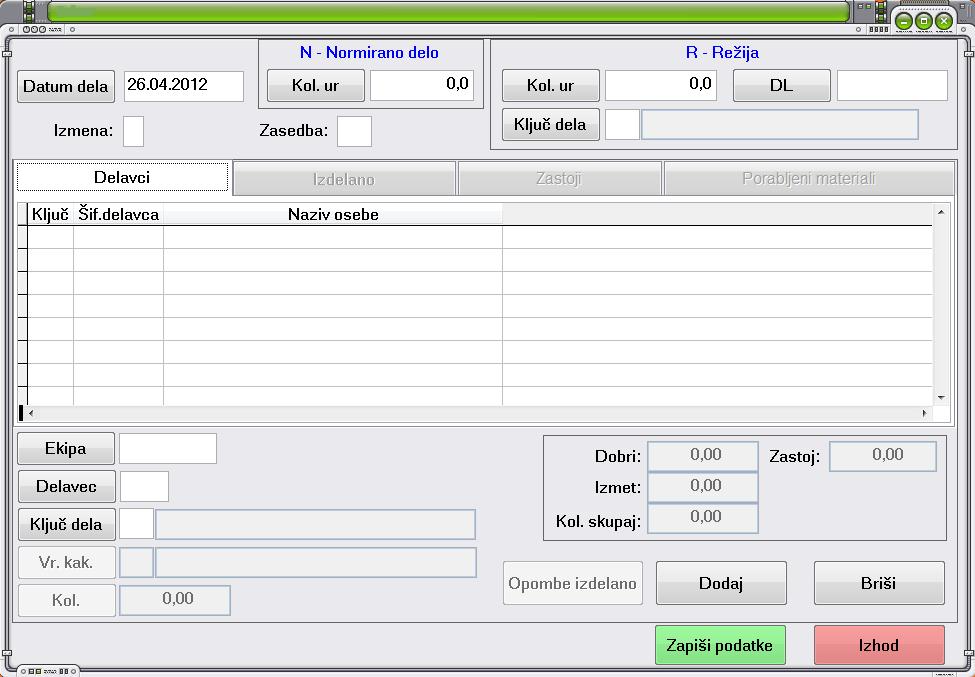Image resolution: width=975 pixels, height=677 pixels.
Task: Click the Dodaj button
Action: [721, 583]
